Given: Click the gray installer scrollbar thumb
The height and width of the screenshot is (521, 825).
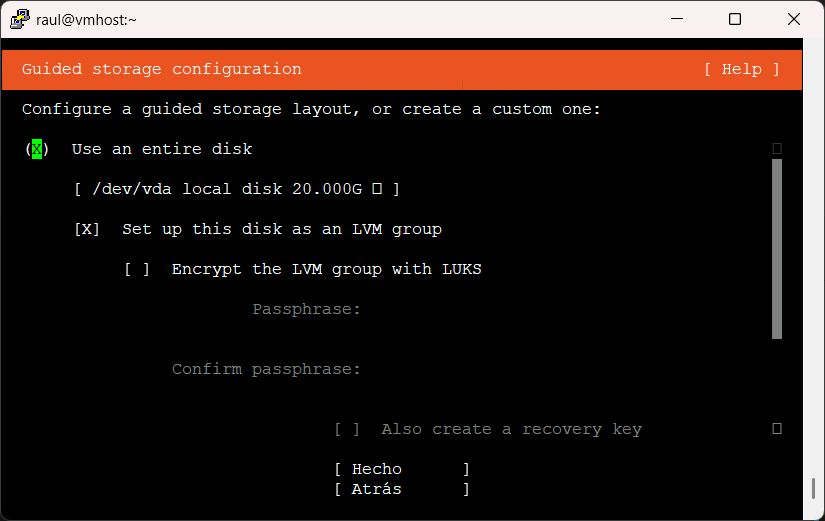Looking at the screenshot, I should (x=777, y=249).
